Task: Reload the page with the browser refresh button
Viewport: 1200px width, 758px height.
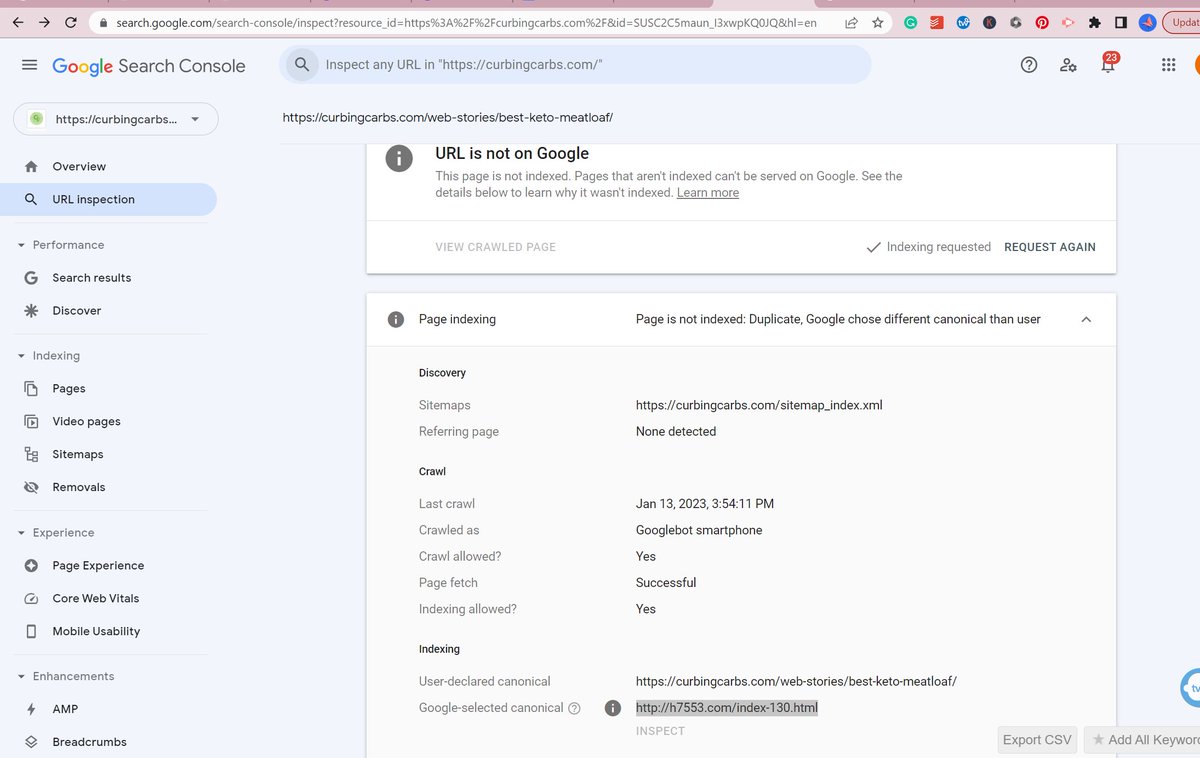Action: point(71,22)
